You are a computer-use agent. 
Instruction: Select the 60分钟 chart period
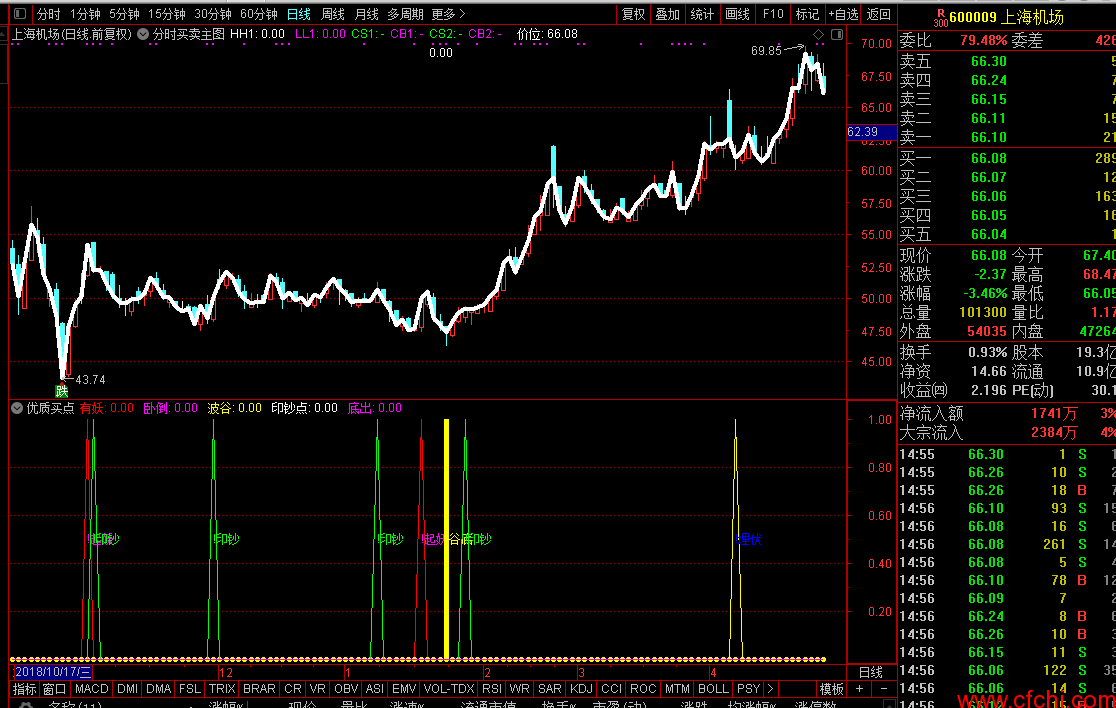coord(258,14)
